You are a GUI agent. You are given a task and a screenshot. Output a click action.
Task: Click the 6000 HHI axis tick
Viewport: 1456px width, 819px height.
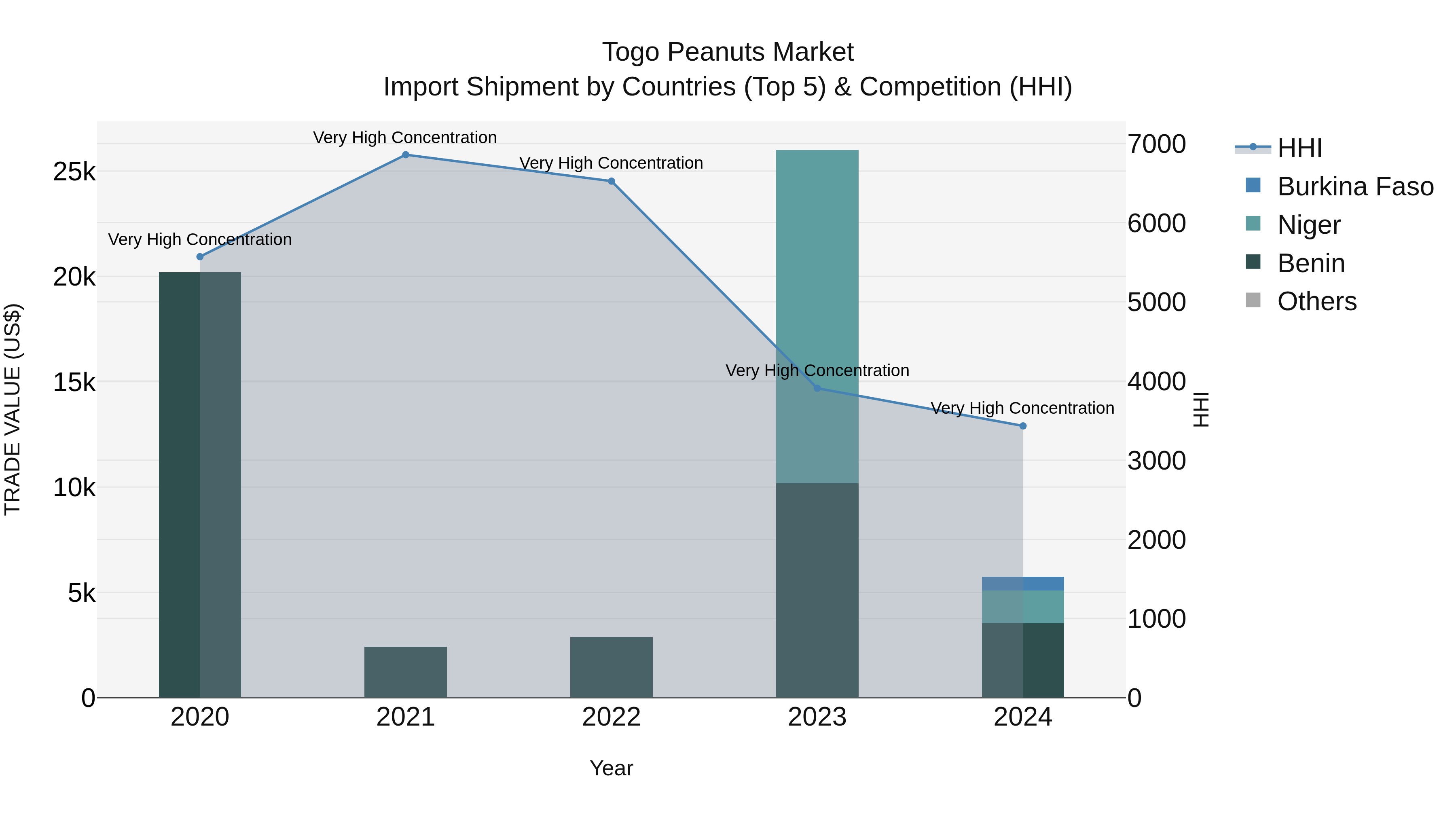coord(1156,223)
